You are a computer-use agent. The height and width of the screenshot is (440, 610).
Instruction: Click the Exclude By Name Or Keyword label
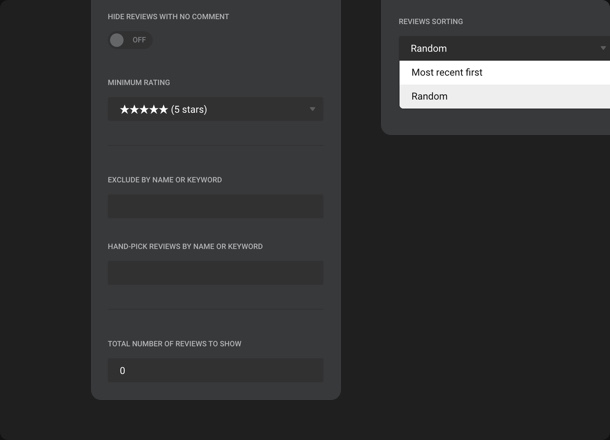click(x=165, y=180)
